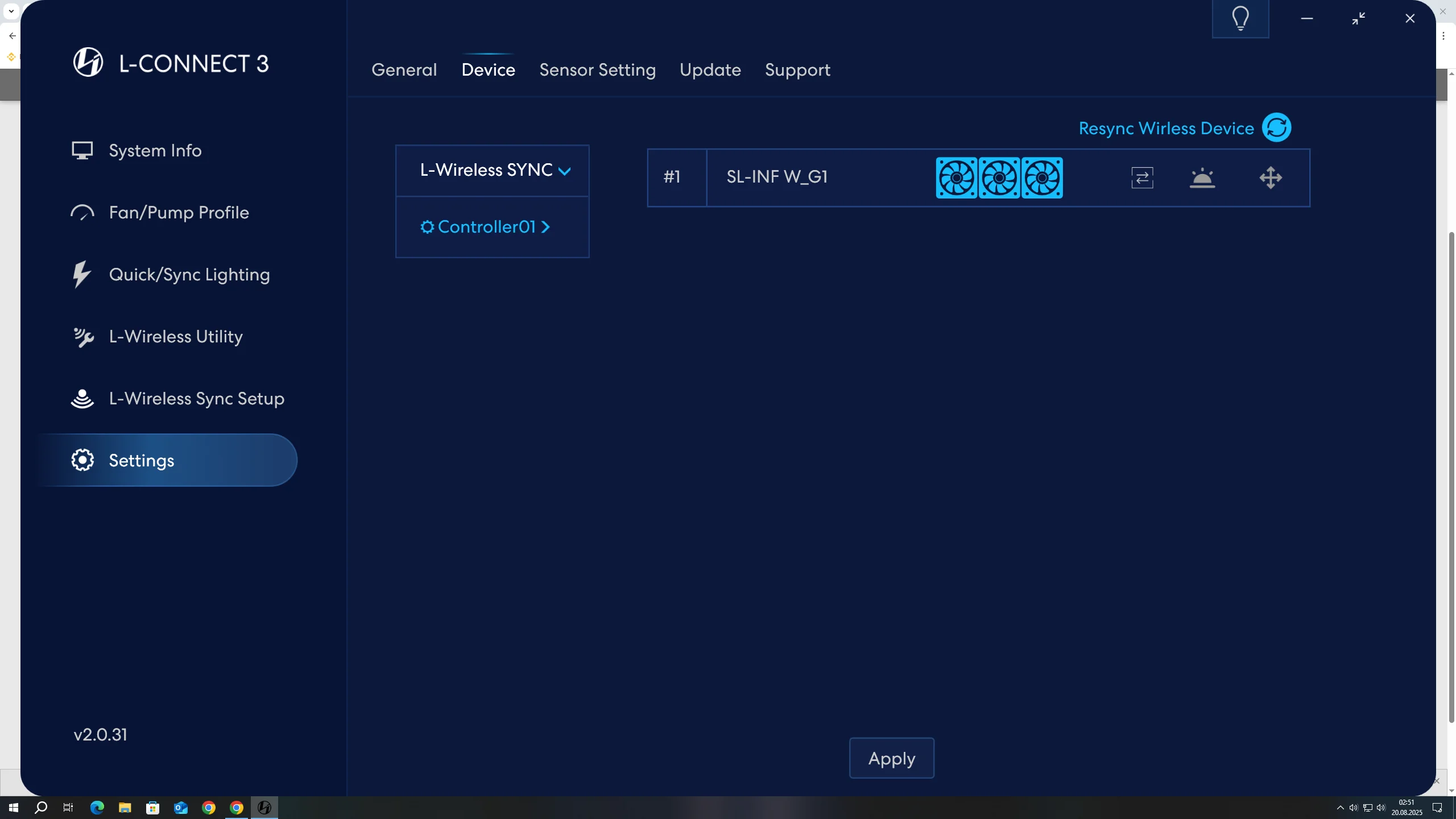
Task: Open the L-Wireless SYNC dropdown
Action: pyautogui.click(x=493, y=170)
